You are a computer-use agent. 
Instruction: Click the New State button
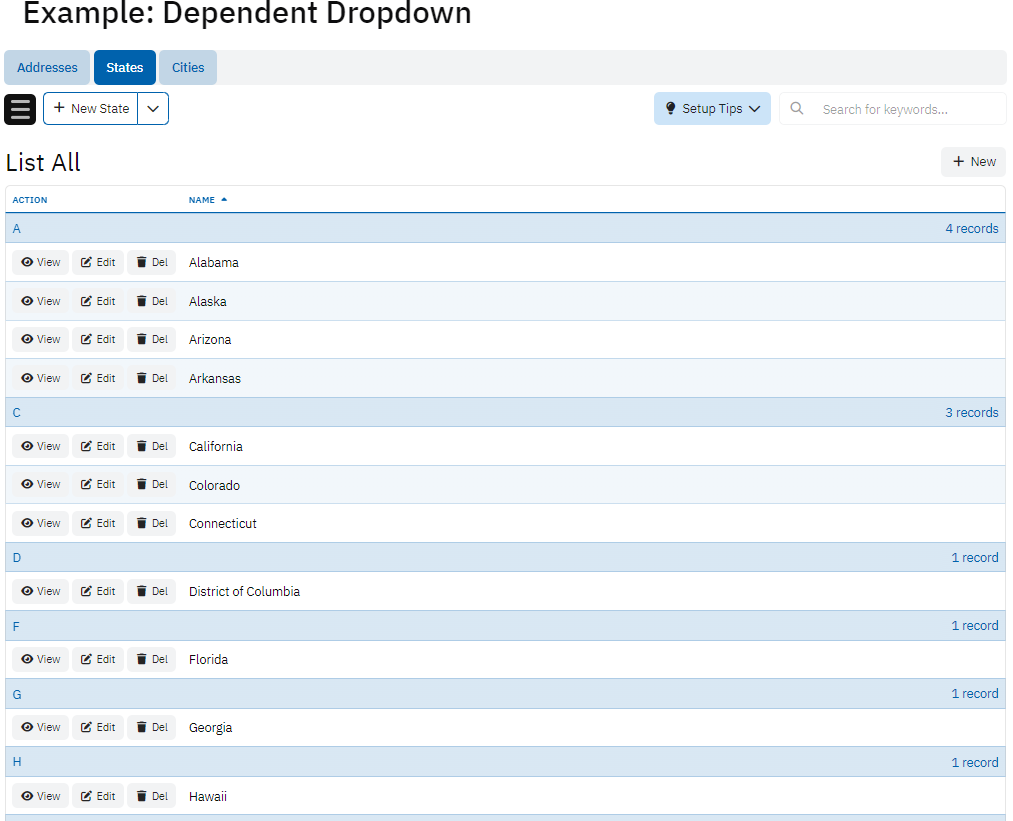pos(91,109)
